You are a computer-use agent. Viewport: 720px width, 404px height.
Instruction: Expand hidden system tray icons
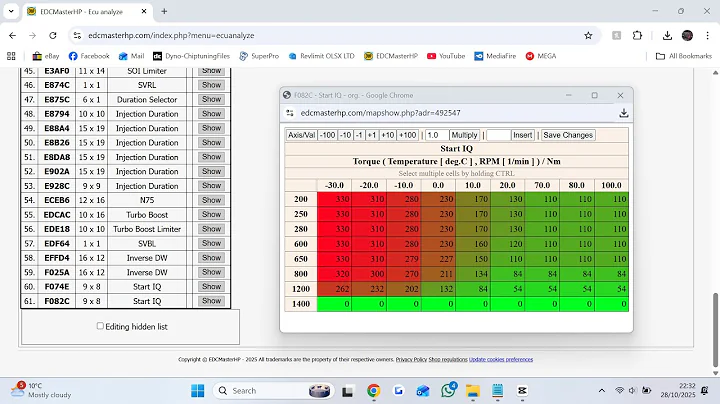tap(602, 391)
